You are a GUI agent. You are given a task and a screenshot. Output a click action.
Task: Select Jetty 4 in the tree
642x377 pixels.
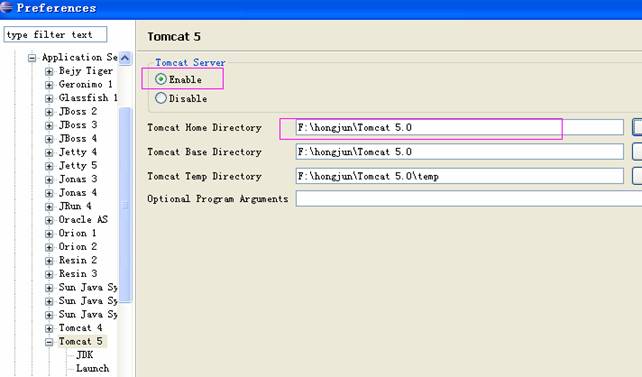[78, 152]
